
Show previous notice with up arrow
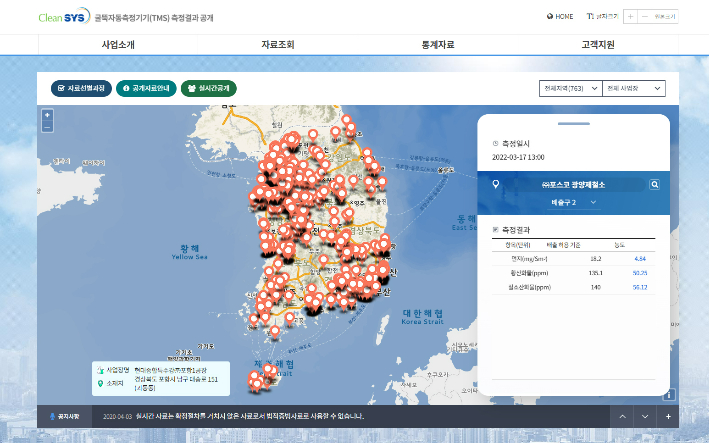coord(621,416)
